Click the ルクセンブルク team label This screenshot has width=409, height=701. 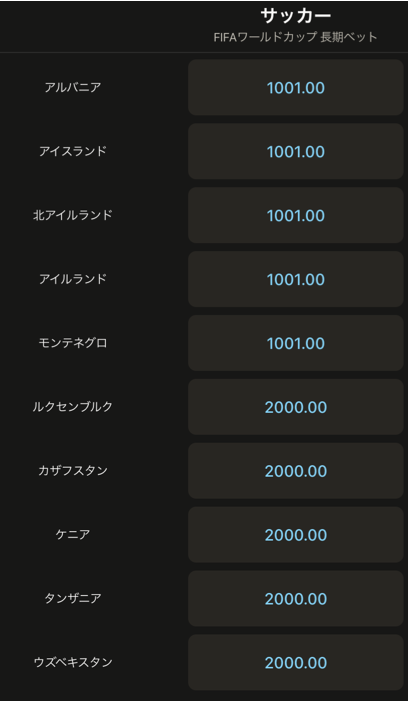(73, 407)
